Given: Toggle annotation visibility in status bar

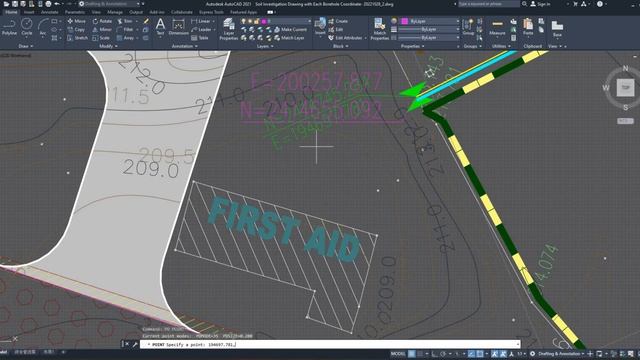Looking at the screenshot, I should [x=495, y=354].
